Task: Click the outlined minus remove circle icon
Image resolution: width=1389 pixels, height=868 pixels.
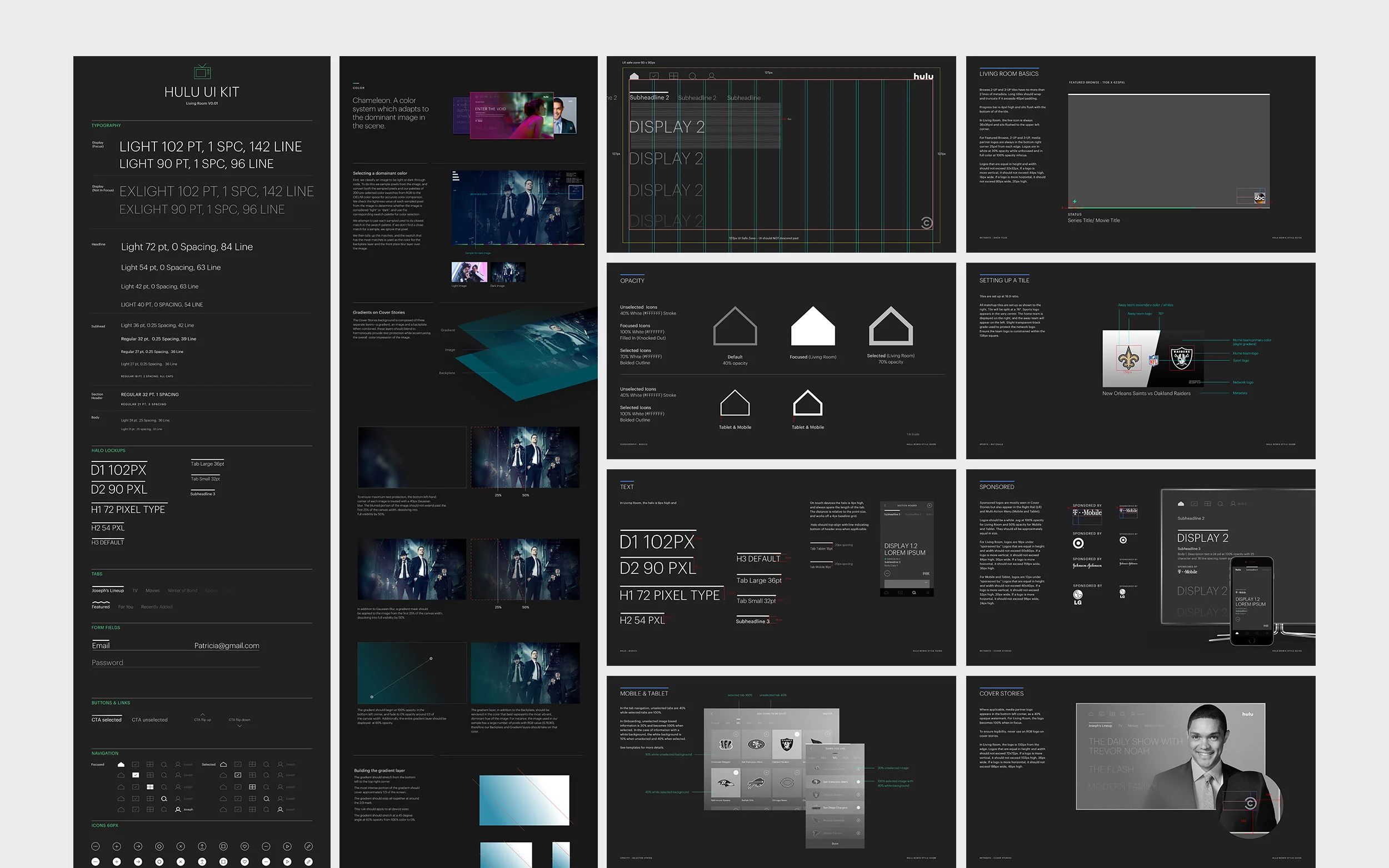Action: (266, 846)
